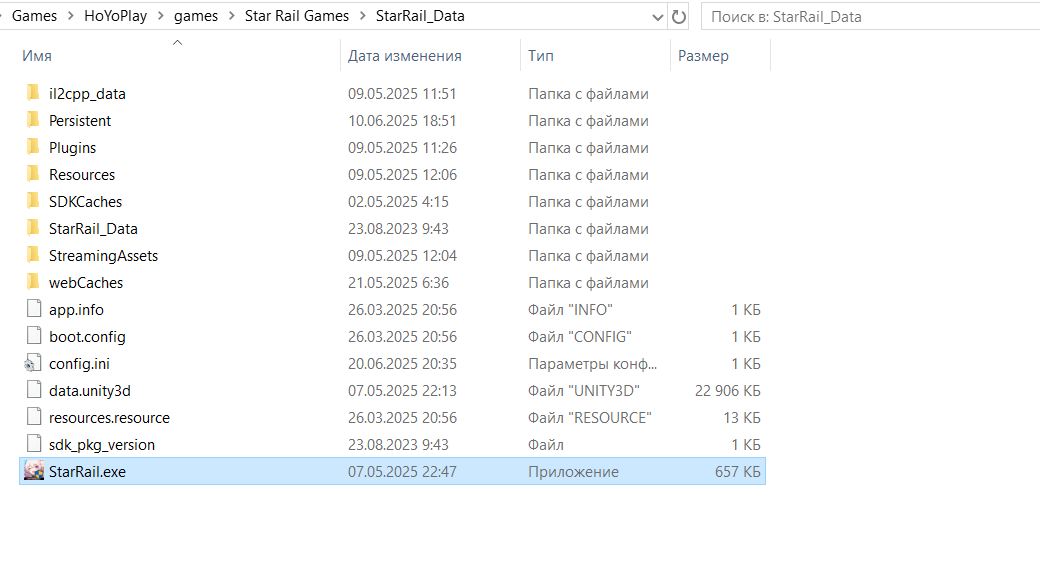Go to Games in the breadcrumb path
The width and height of the screenshot is (1040, 587).
click(34, 16)
